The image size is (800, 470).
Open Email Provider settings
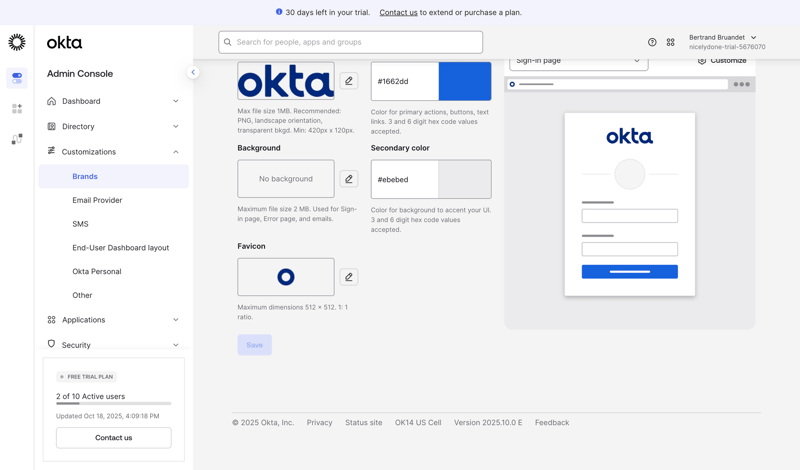pos(97,200)
